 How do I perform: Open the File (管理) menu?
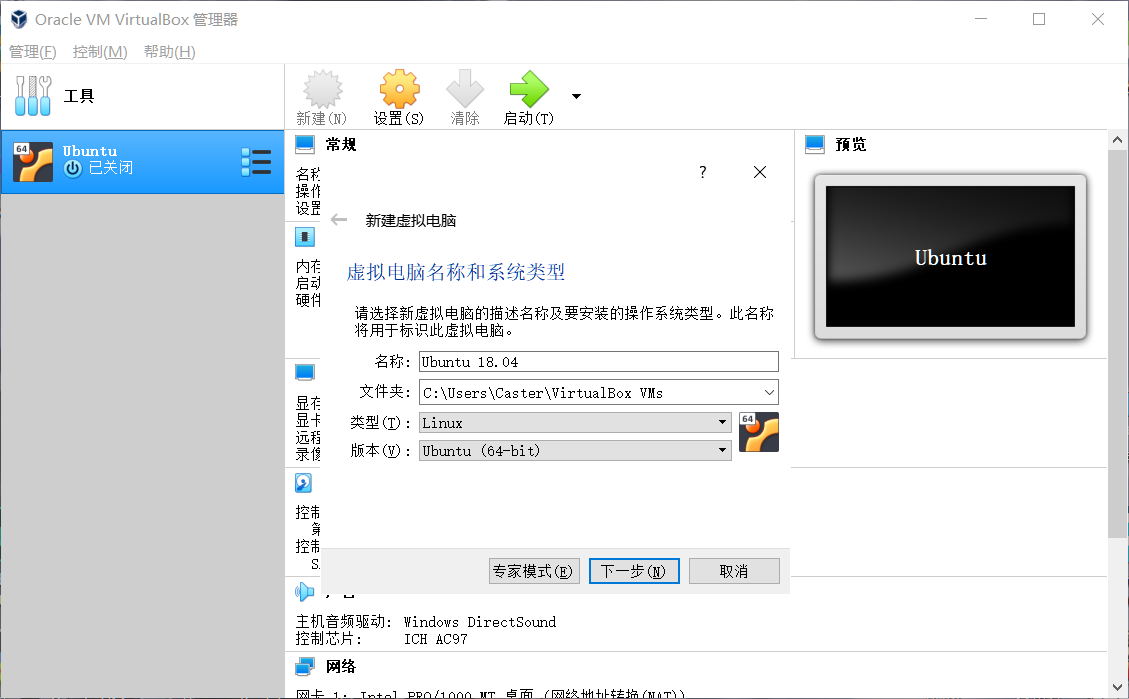coord(32,52)
